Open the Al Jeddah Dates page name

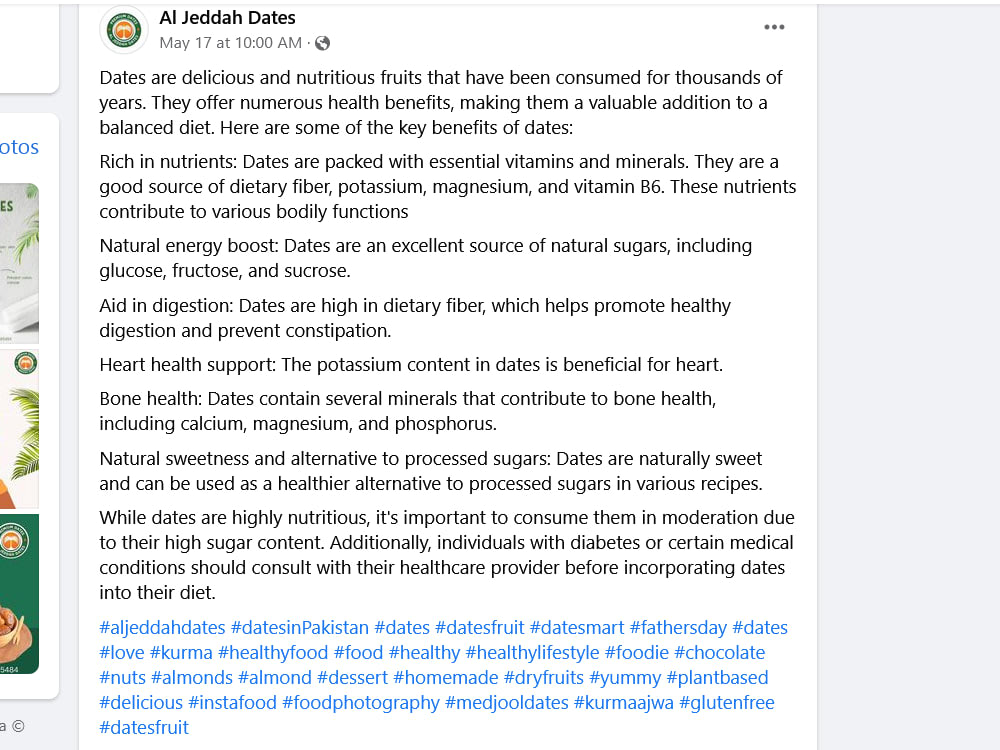pyautogui.click(x=227, y=18)
